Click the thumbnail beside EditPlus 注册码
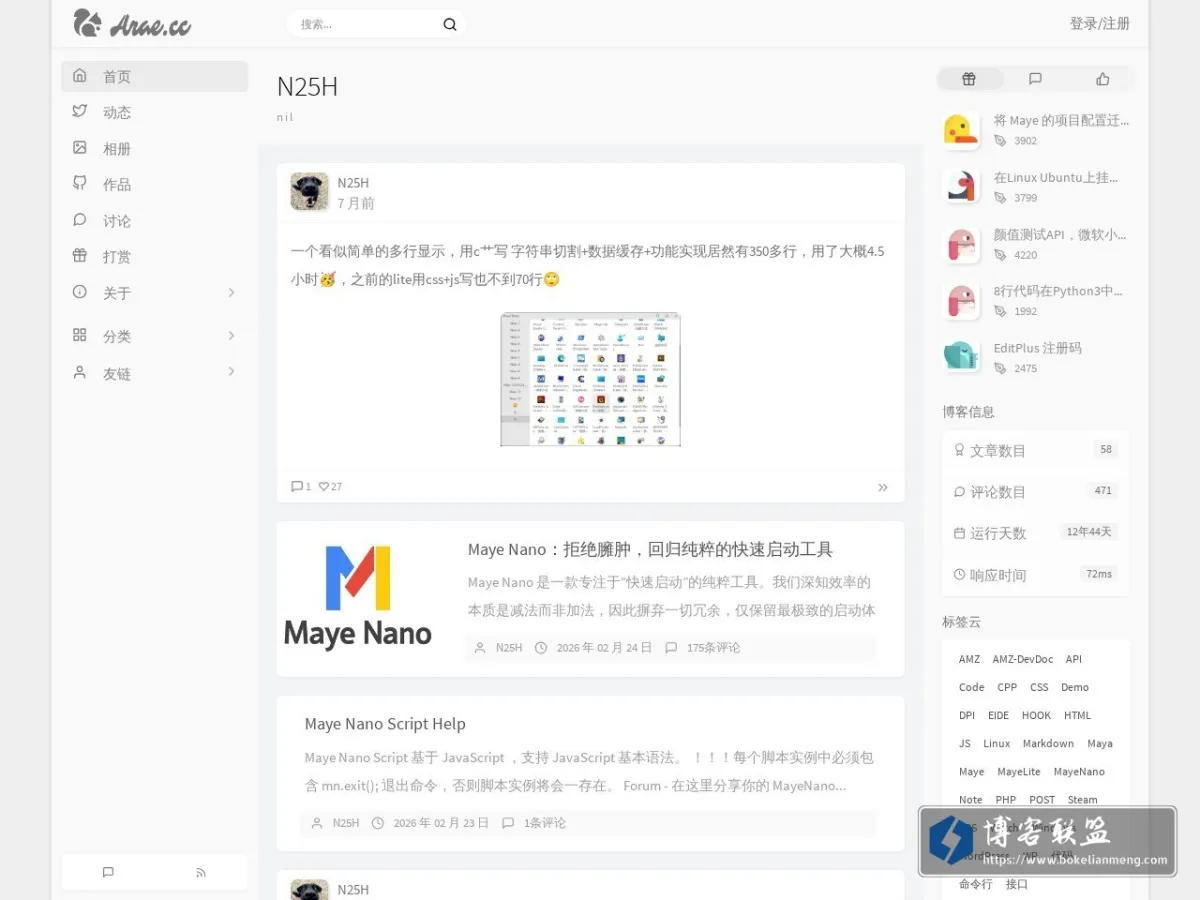Viewport: 1200px width, 900px height. 961,358
